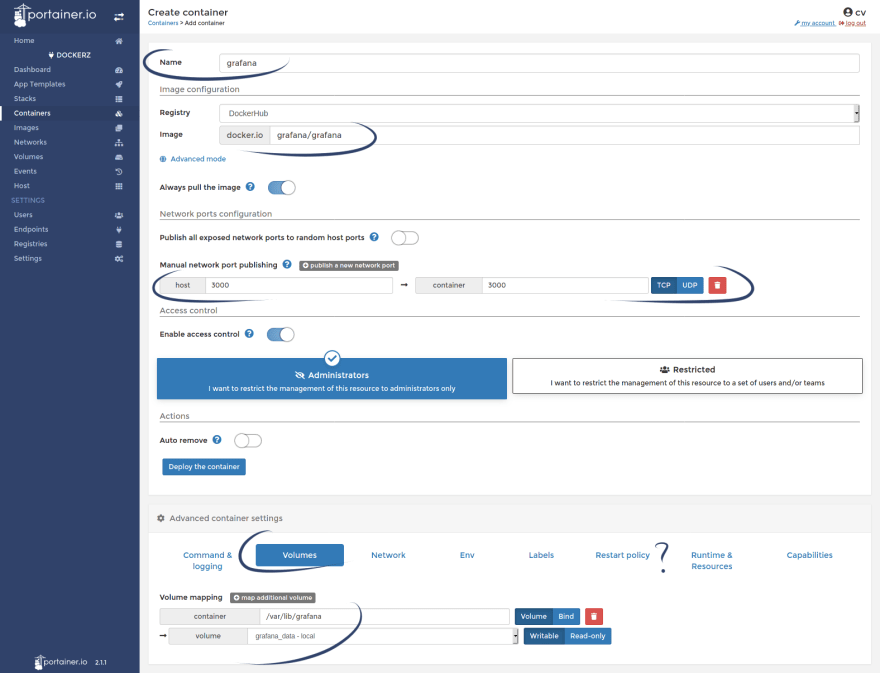Image resolution: width=880 pixels, height=673 pixels.
Task: Open the Registry DockerHub dropdown
Action: 539,113
